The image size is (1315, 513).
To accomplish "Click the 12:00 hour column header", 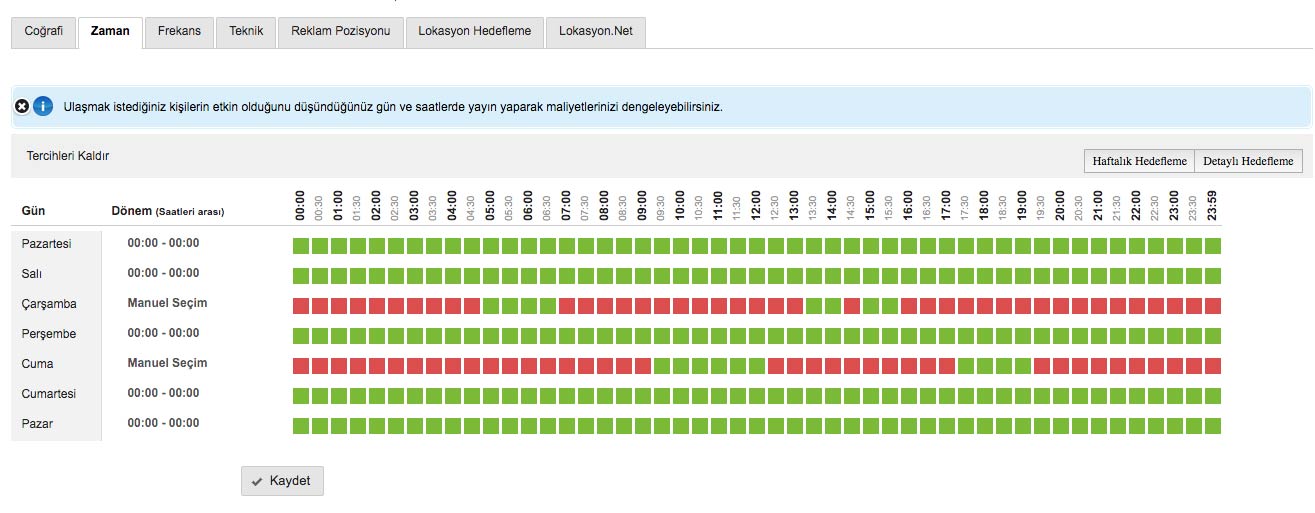I will 757,205.
